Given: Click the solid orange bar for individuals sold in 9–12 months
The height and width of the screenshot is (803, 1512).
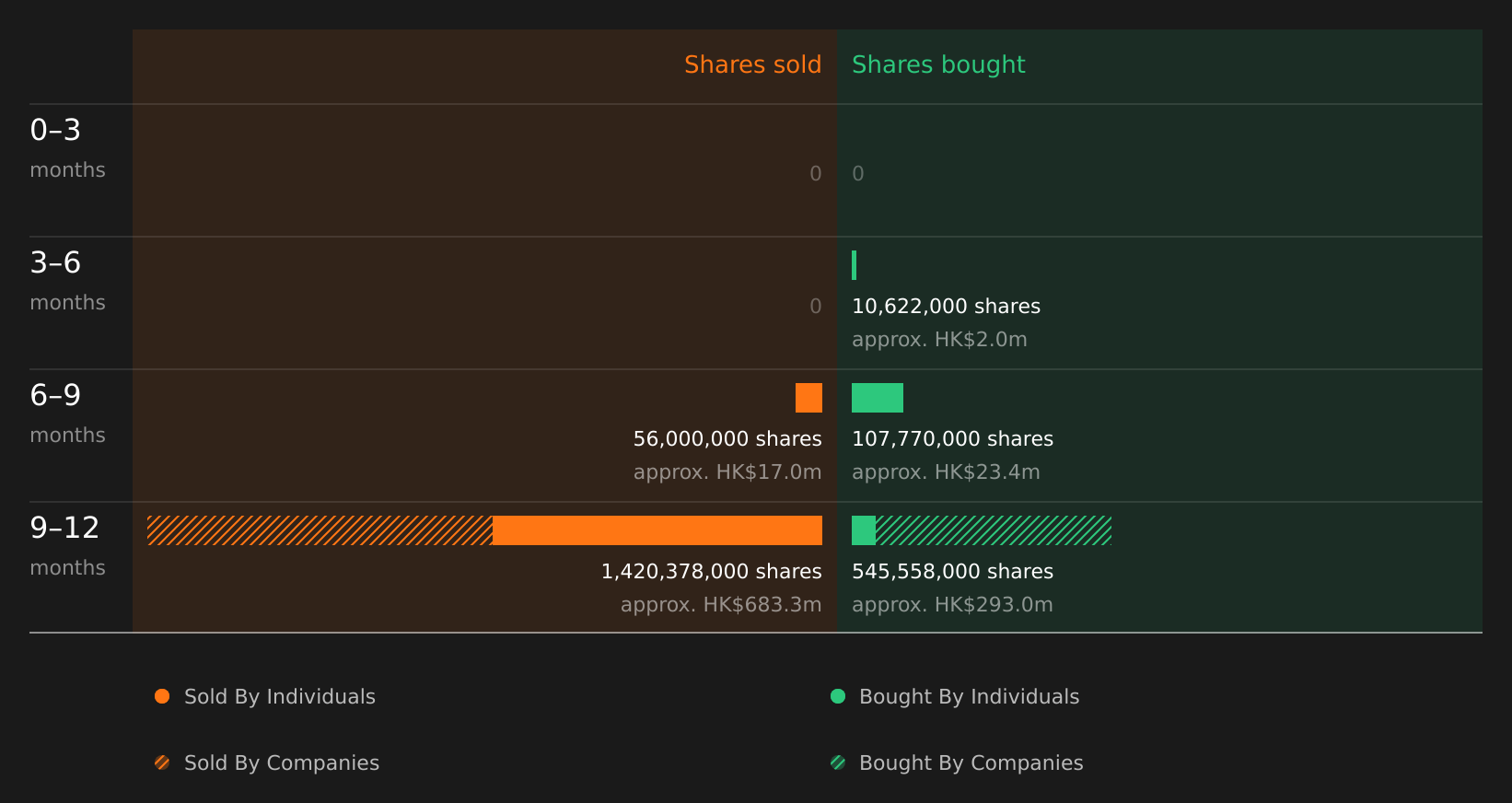Looking at the screenshot, I should (x=657, y=530).
